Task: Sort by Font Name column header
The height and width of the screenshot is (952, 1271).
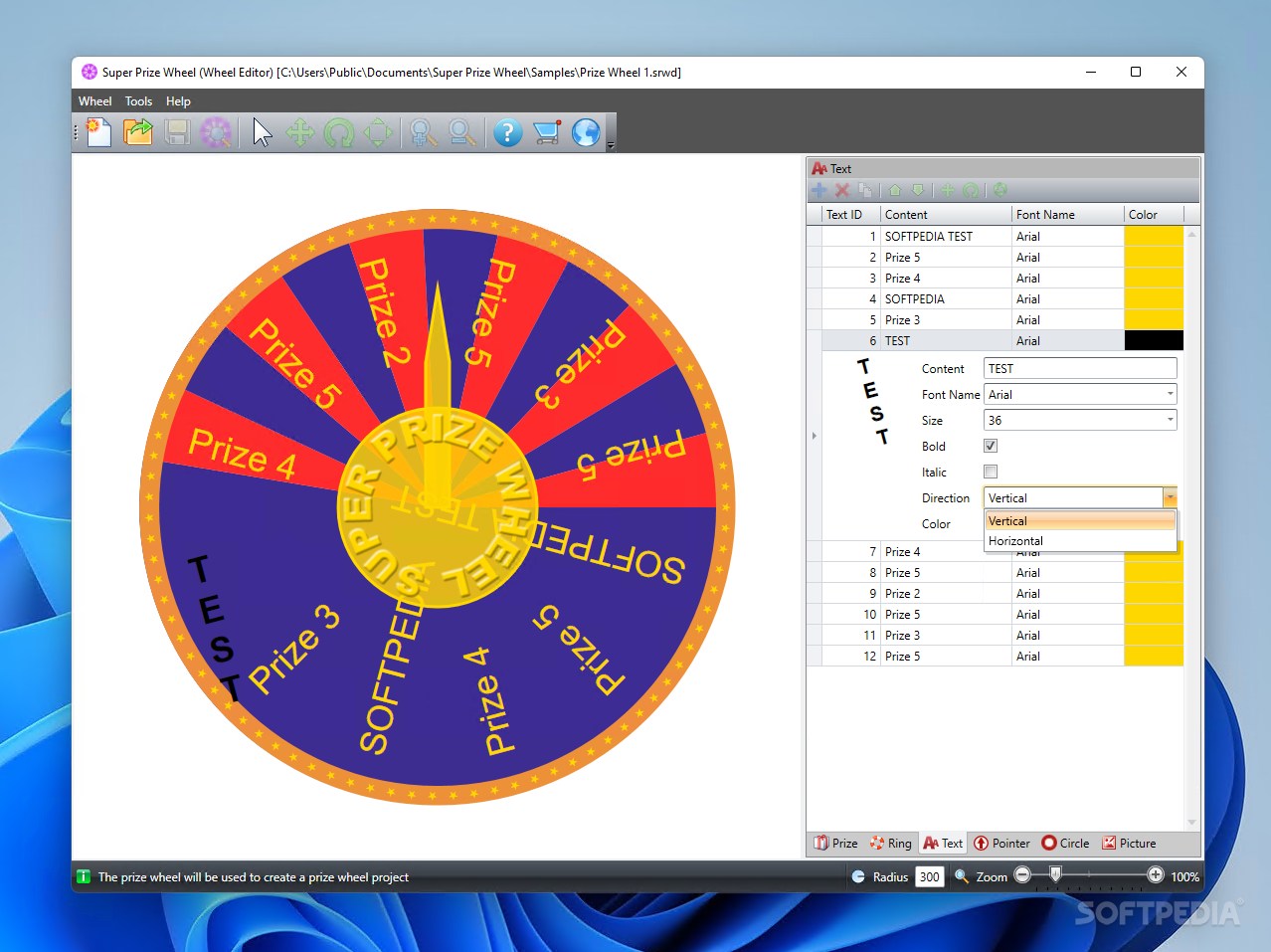Action: 1068,214
